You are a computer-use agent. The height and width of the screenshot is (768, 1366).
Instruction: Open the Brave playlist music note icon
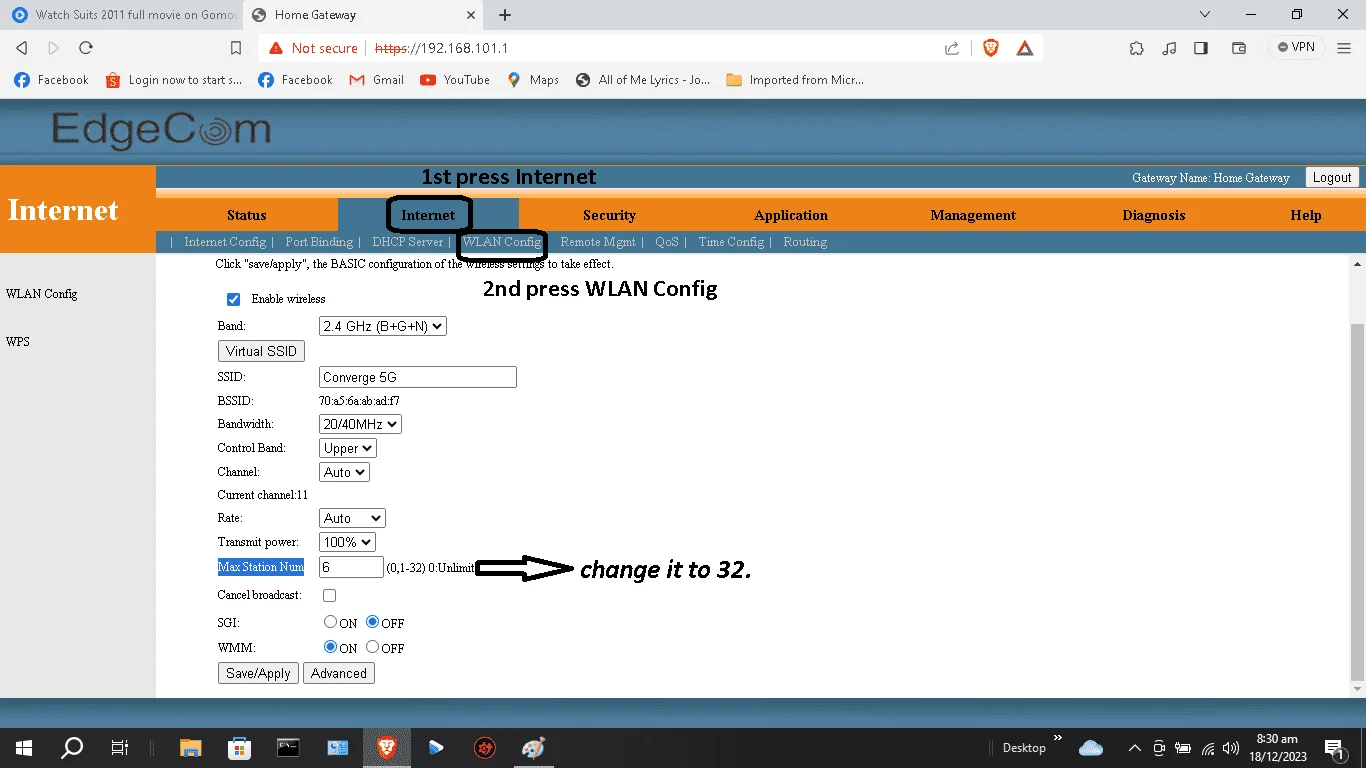tap(1169, 48)
